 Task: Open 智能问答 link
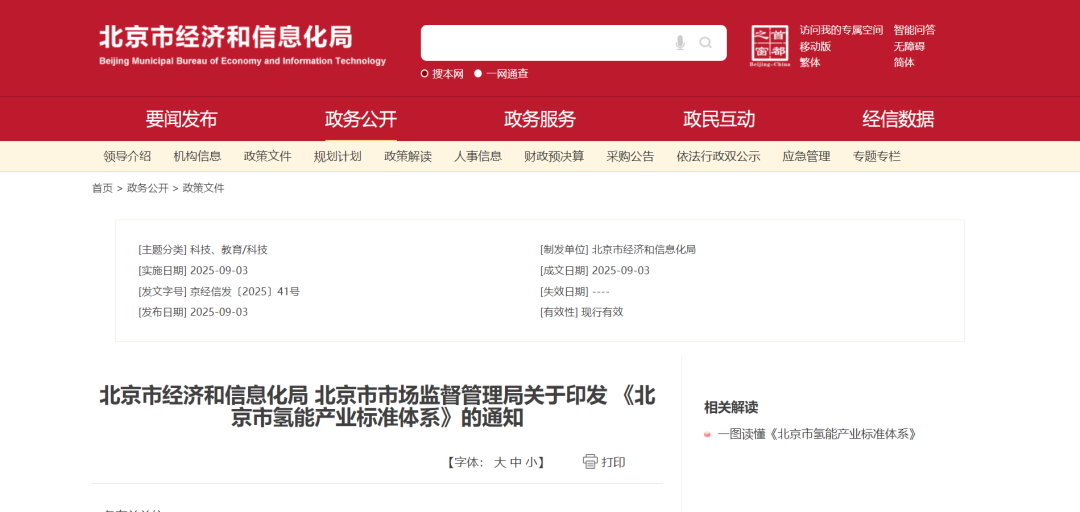pos(915,30)
